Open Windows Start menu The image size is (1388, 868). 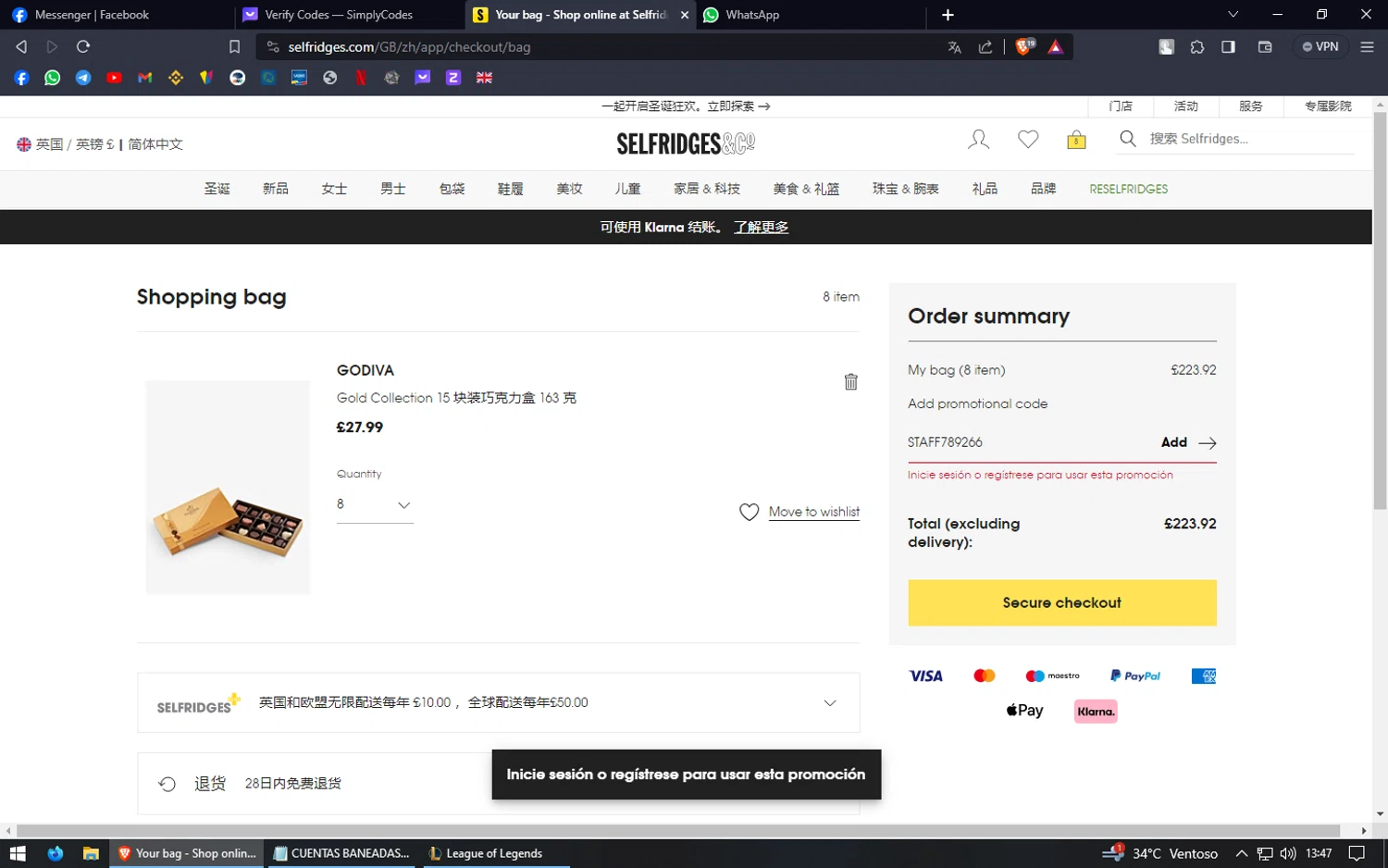point(18,853)
